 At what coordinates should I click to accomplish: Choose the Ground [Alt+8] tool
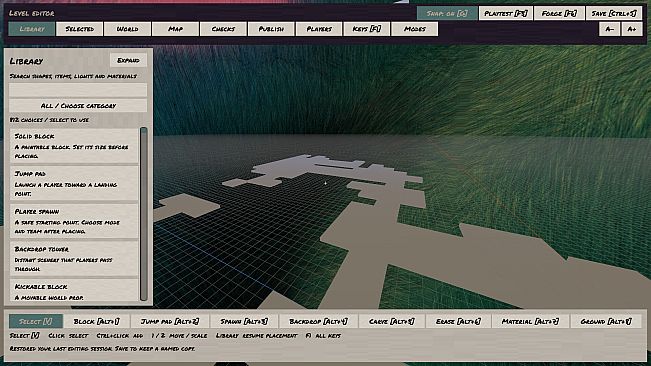(x=606, y=321)
